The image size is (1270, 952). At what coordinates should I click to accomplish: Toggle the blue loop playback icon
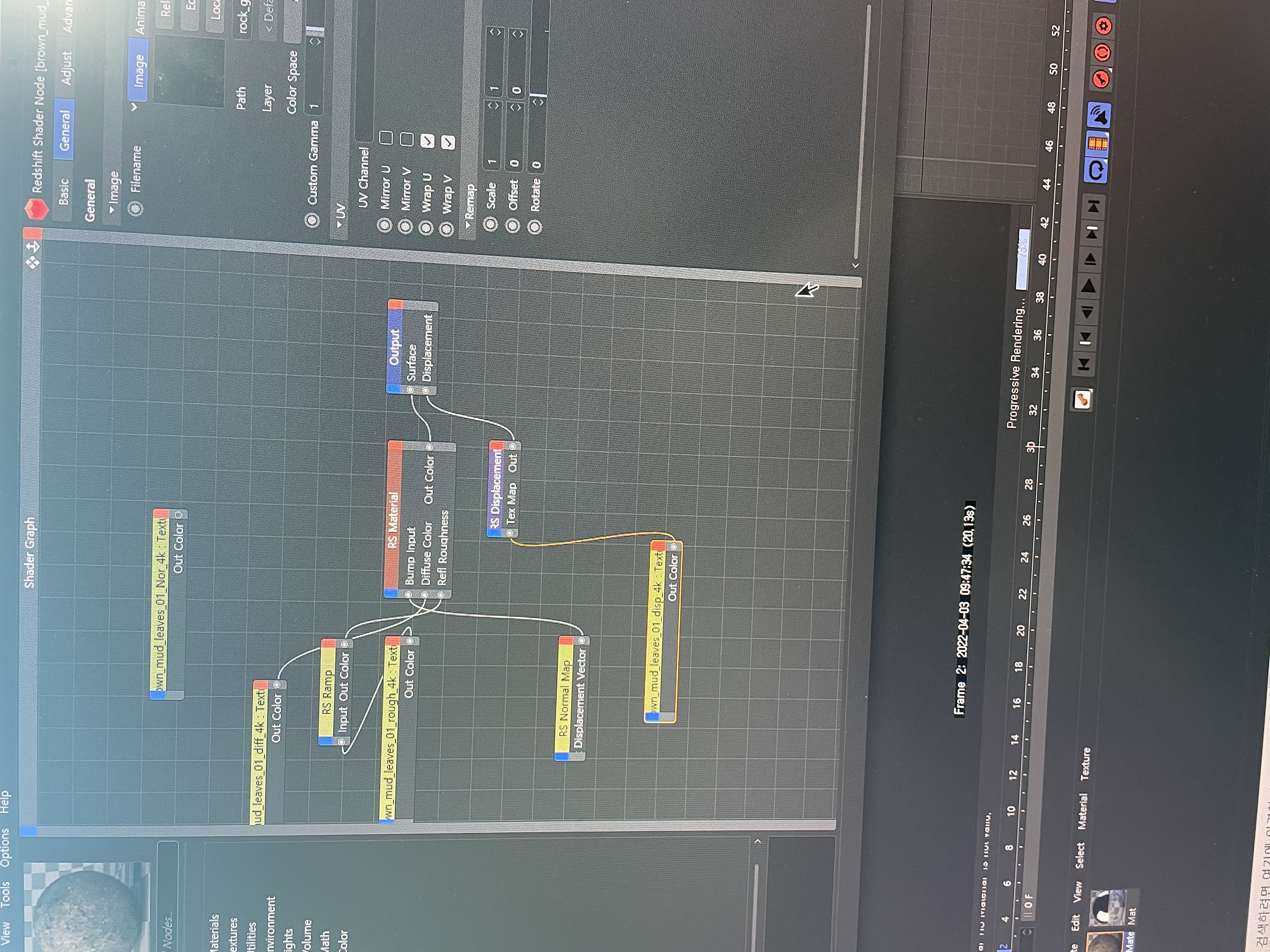coord(1096,170)
